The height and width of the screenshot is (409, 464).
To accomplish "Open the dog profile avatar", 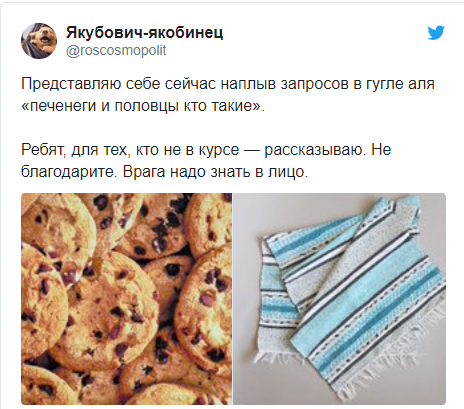I will point(39,41).
